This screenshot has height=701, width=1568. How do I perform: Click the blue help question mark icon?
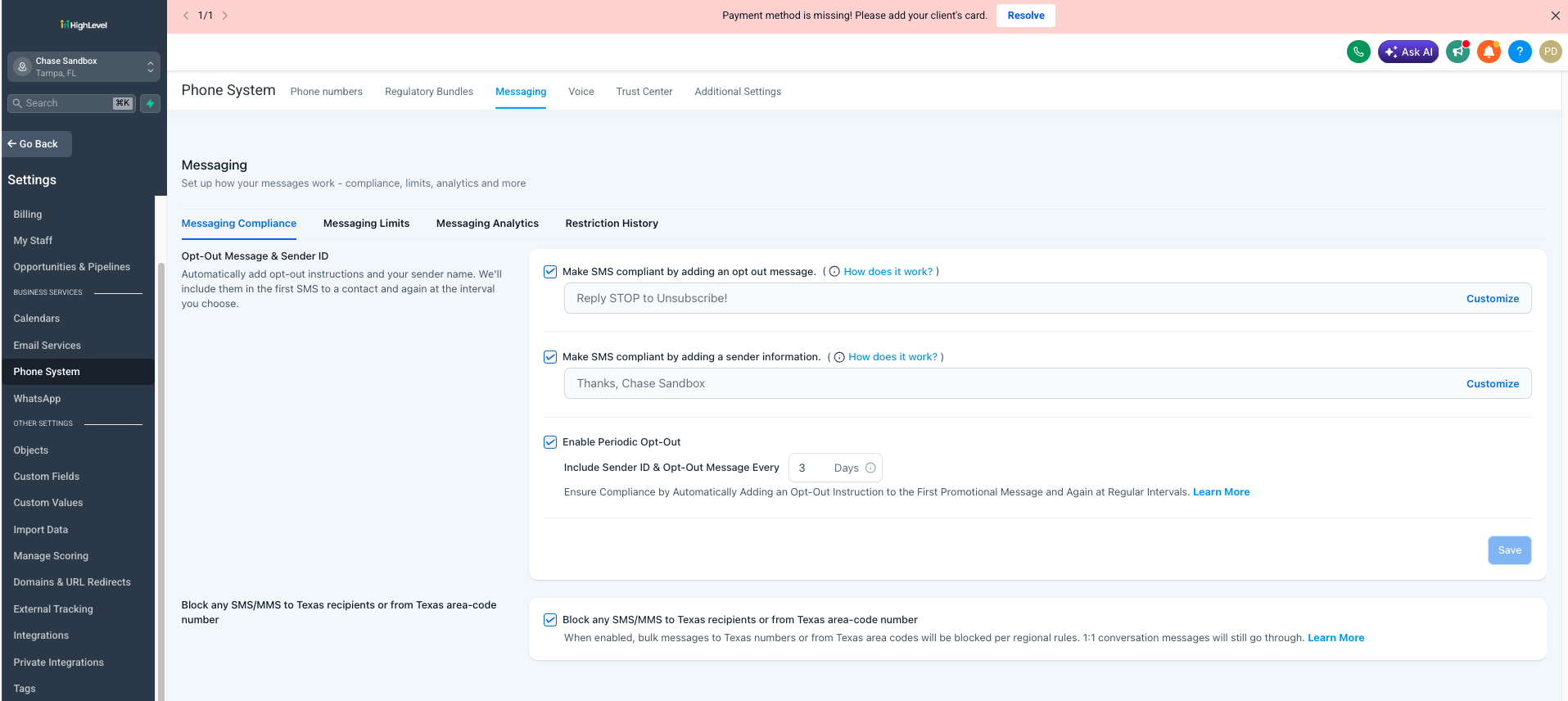tap(1520, 52)
